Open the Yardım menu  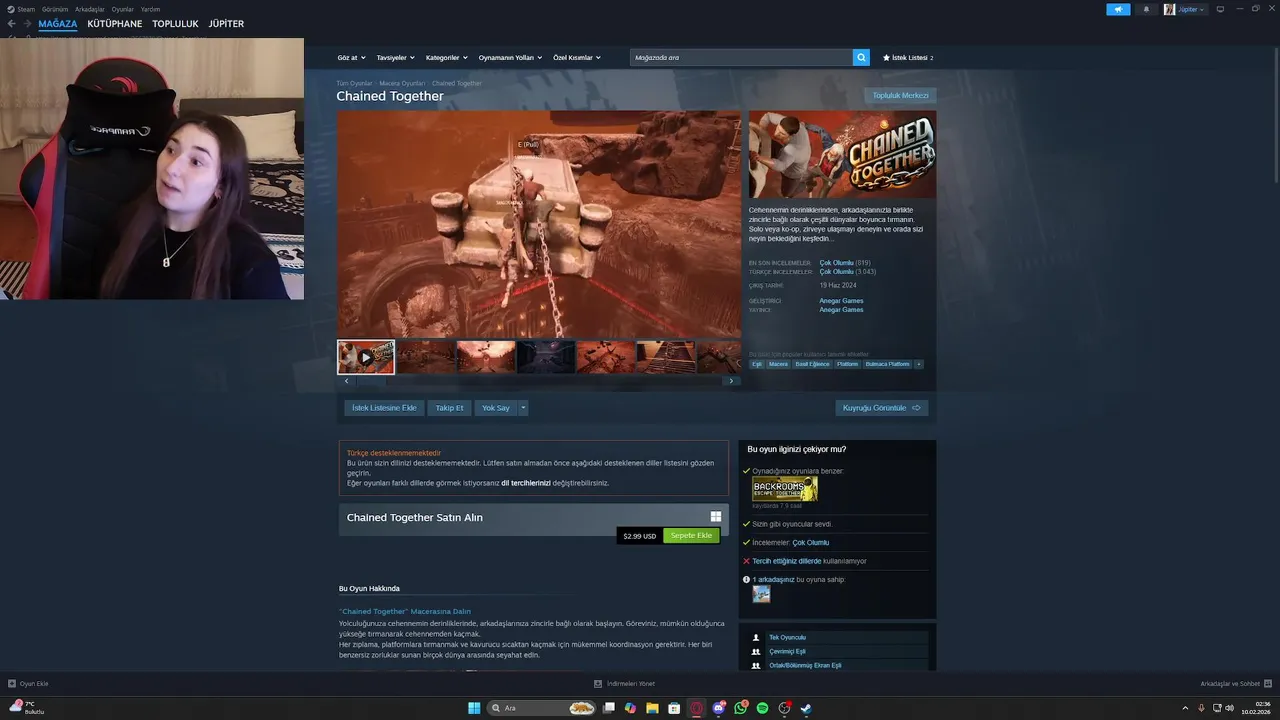click(150, 9)
